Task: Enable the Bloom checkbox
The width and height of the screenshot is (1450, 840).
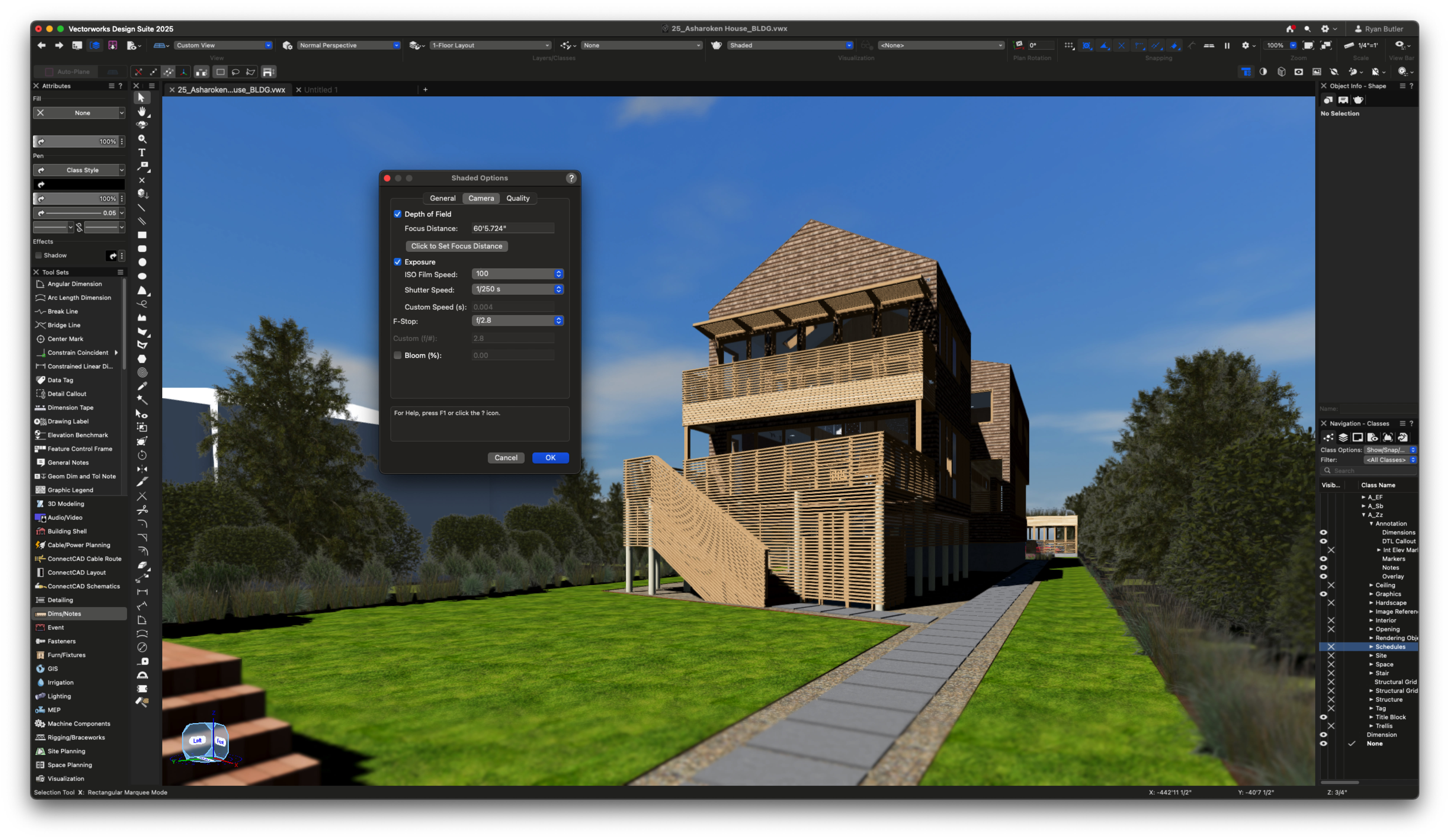Action: click(398, 355)
